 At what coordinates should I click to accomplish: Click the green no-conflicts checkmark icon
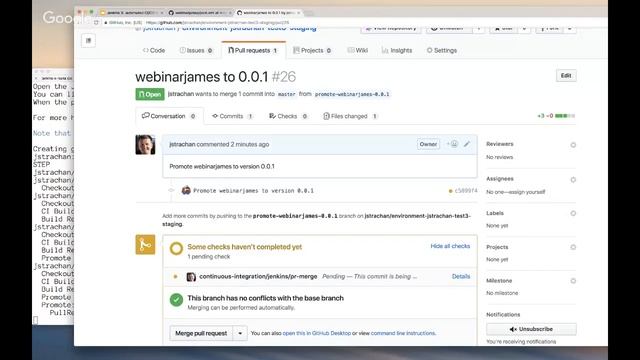pos(176,300)
